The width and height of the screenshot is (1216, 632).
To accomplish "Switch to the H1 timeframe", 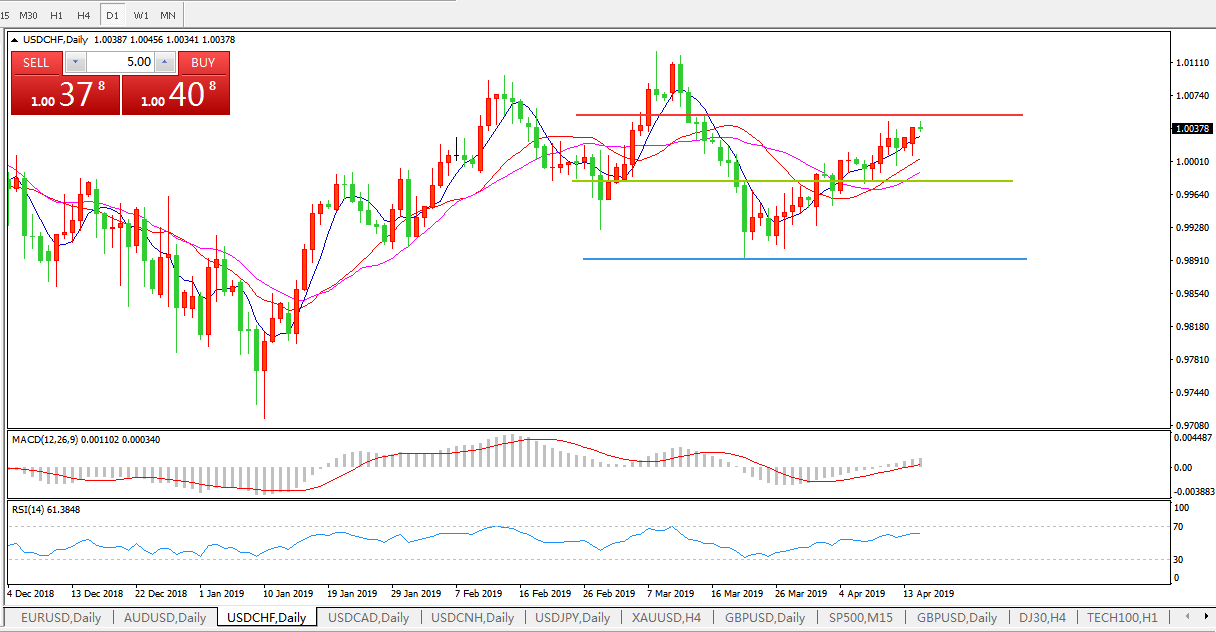I will (x=57, y=15).
